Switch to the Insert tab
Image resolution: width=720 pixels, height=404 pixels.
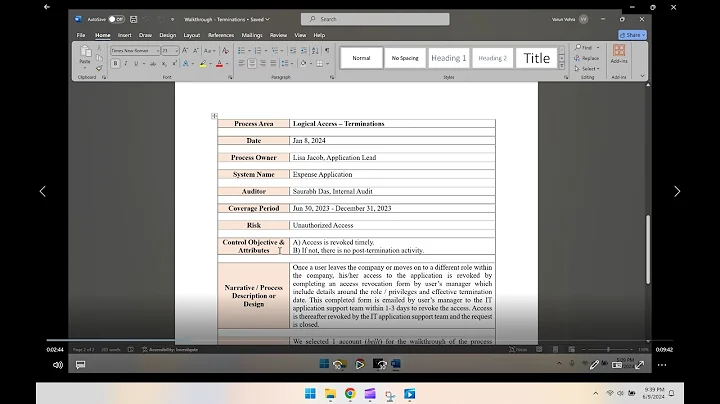(124, 35)
